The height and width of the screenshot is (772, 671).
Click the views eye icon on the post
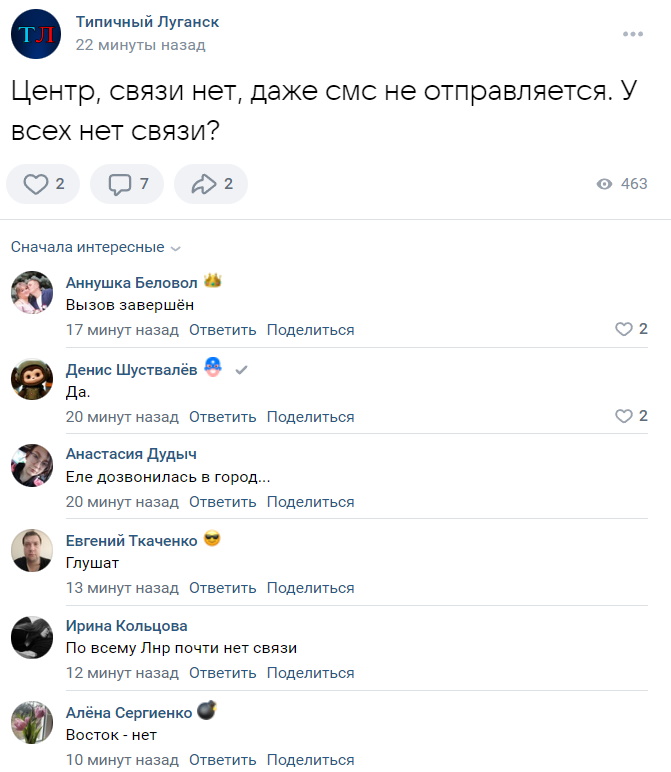[604, 184]
